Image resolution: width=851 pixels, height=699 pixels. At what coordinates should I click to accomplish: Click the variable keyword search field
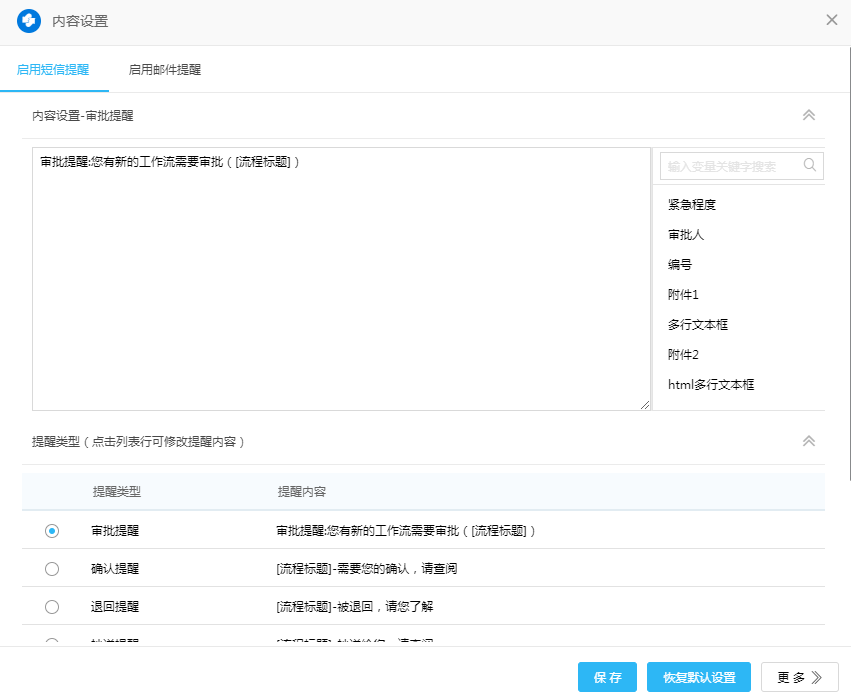click(x=730, y=166)
